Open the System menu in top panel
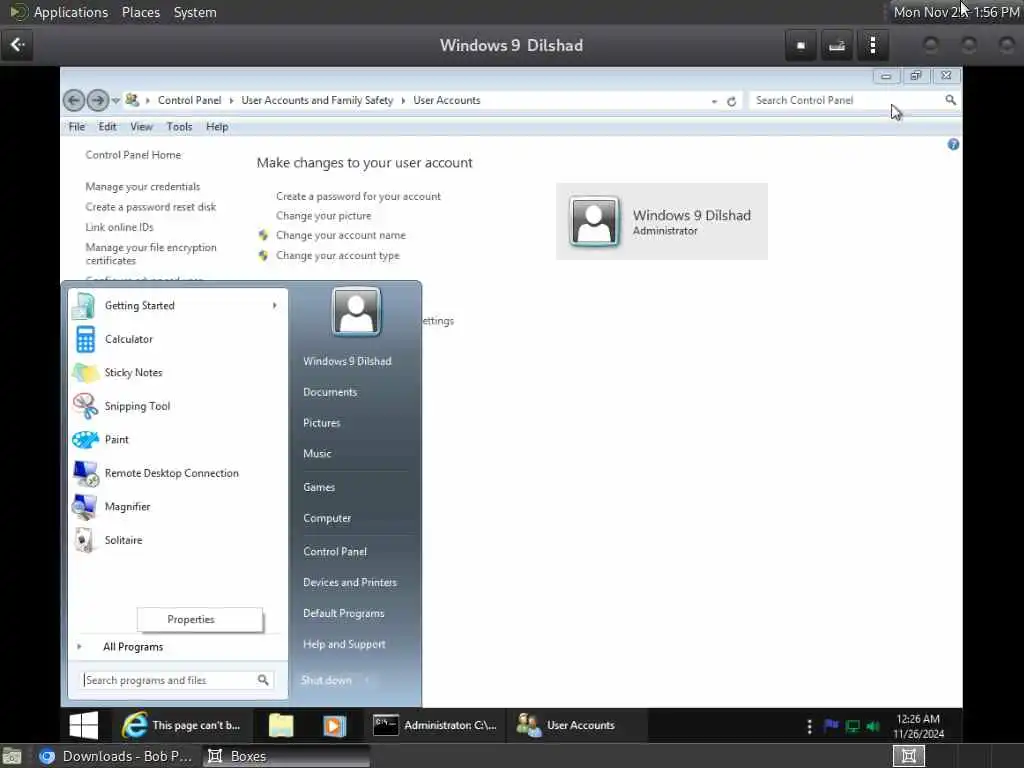 195,12
